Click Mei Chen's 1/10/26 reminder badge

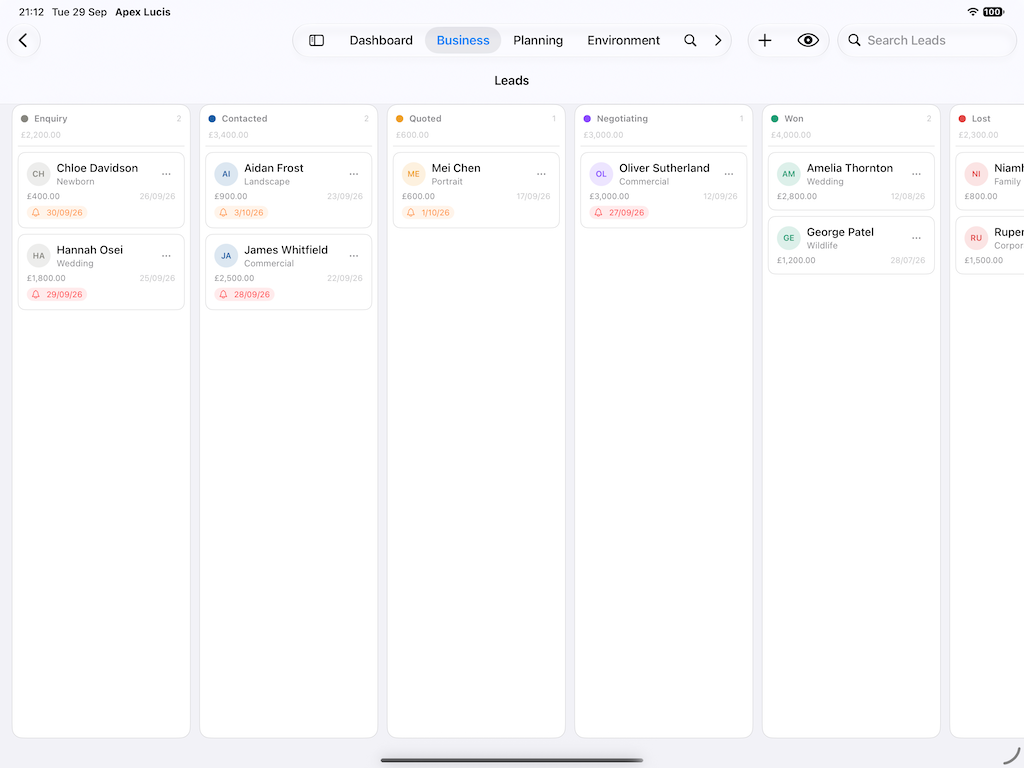[x=428, y=213]
